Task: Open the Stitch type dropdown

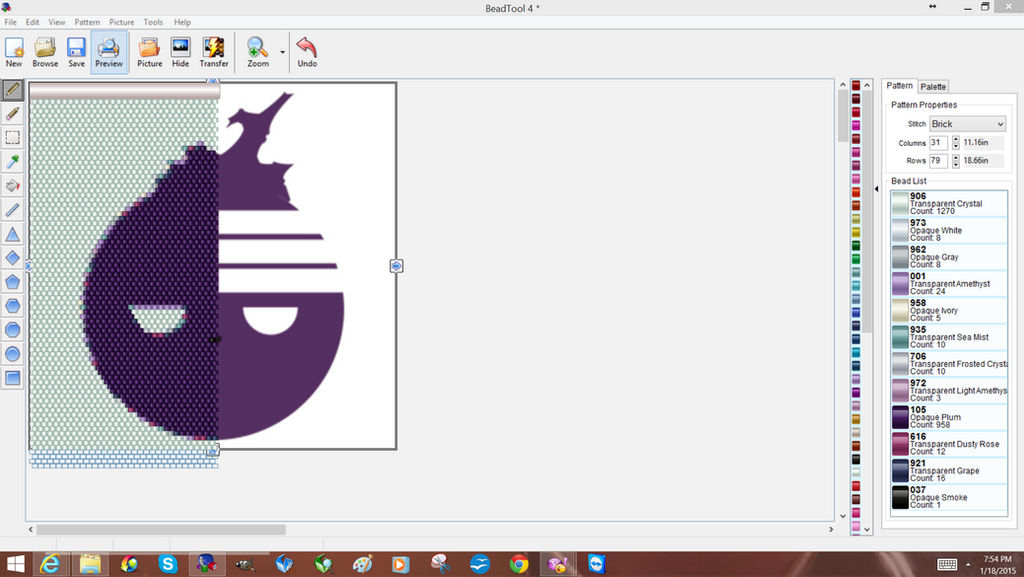Action: pos(967,124)
